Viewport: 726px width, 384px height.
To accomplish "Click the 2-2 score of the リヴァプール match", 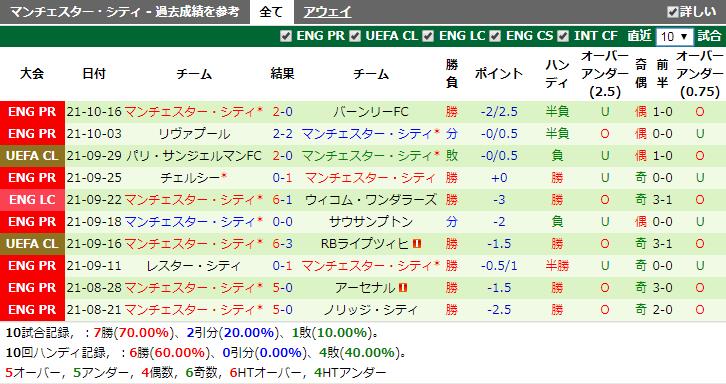I will (x=282, y=134).
